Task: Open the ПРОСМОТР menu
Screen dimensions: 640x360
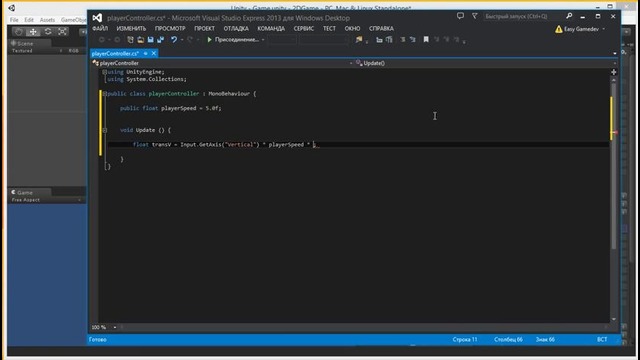Action: pyautogui.click(x=170, y=29)
